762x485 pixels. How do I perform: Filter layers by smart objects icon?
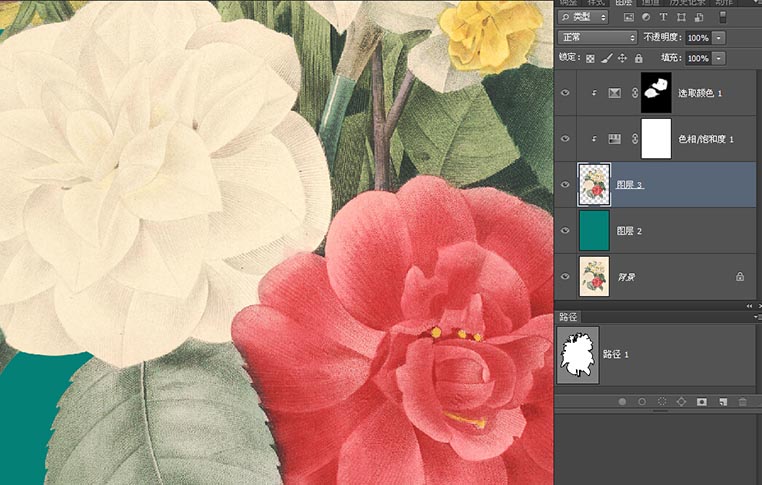pyautogui.click(x=699, y=17)
